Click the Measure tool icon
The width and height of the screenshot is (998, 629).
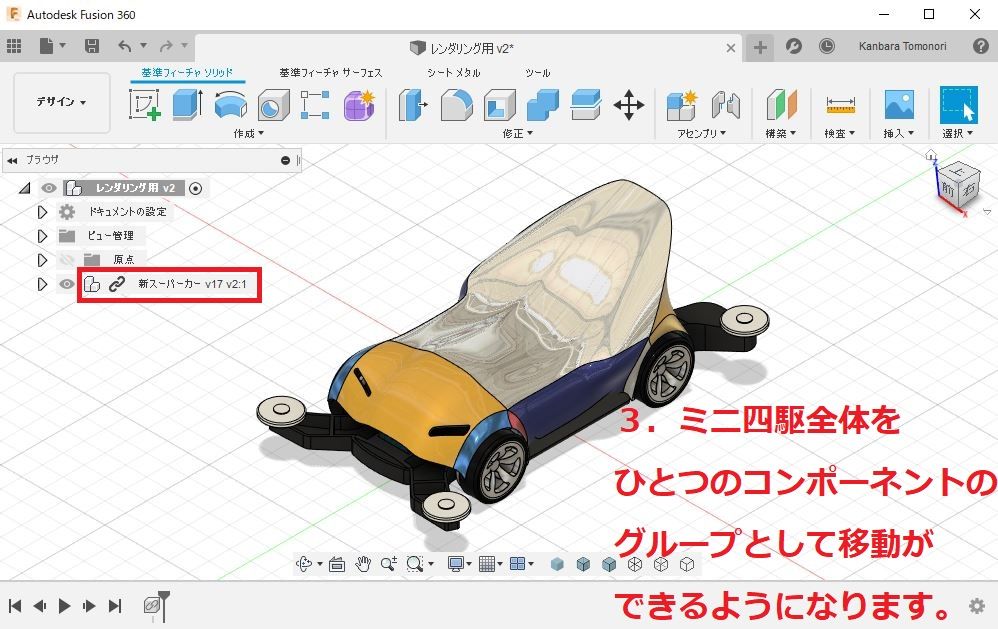coord(840,104)
